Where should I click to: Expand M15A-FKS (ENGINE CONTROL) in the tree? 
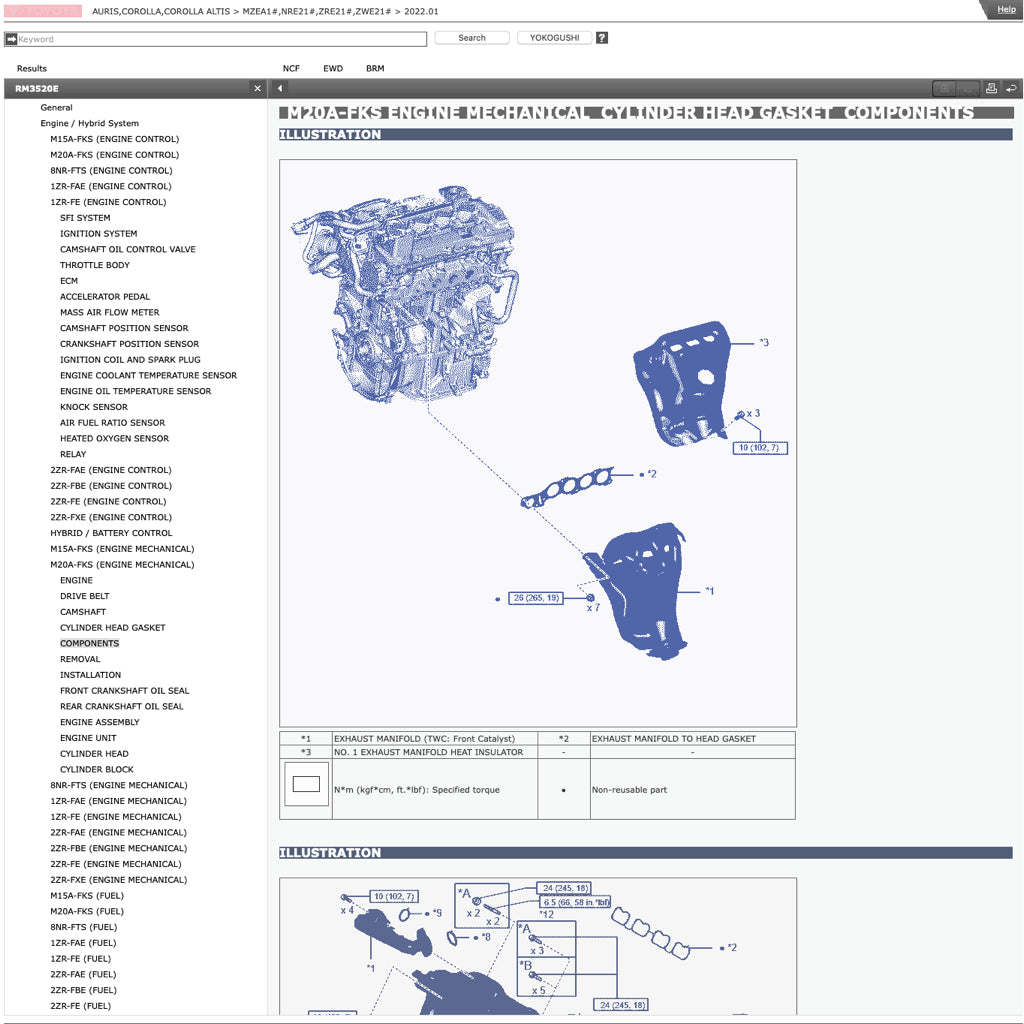click(114, 139)
